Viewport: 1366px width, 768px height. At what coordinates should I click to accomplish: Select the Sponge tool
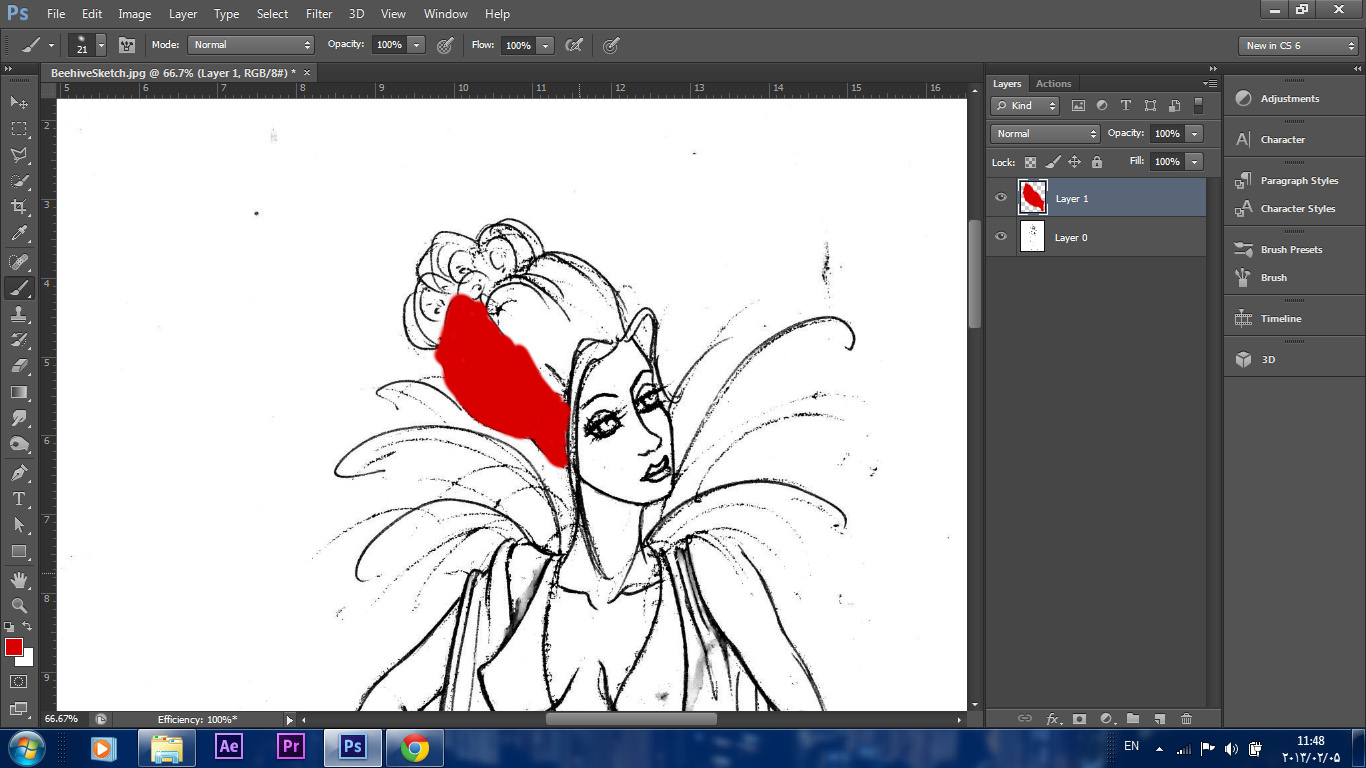(x=19, y=444)
